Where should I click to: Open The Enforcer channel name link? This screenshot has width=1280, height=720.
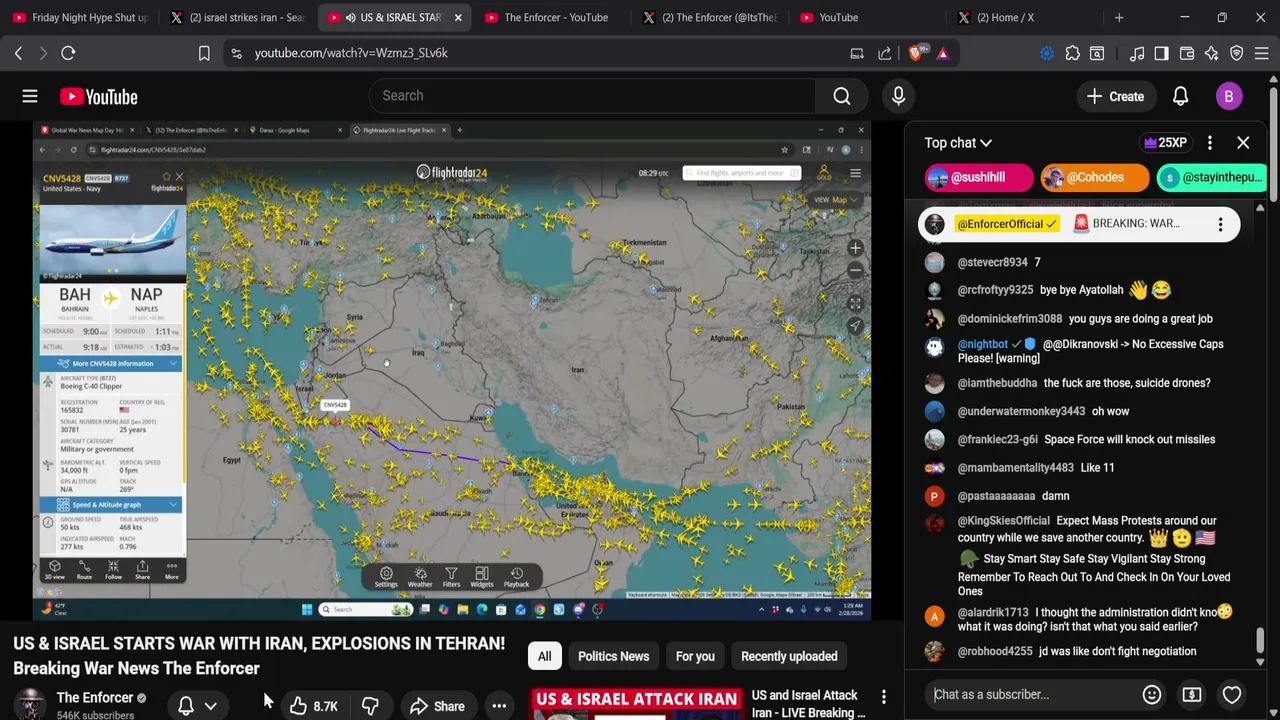[95, 697]
